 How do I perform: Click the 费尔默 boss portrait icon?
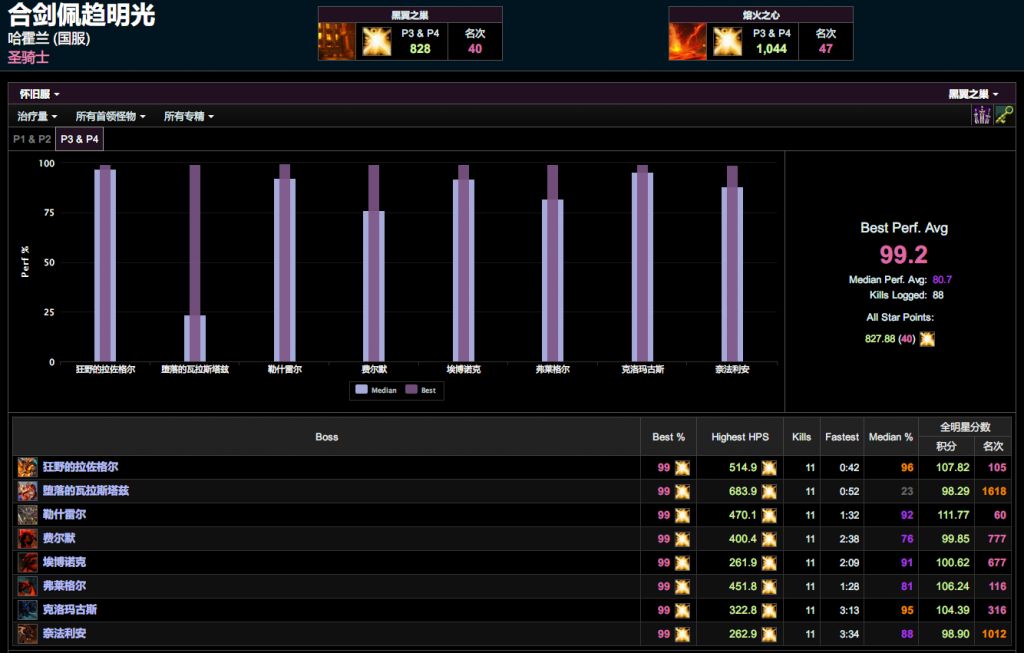point(27,539)
